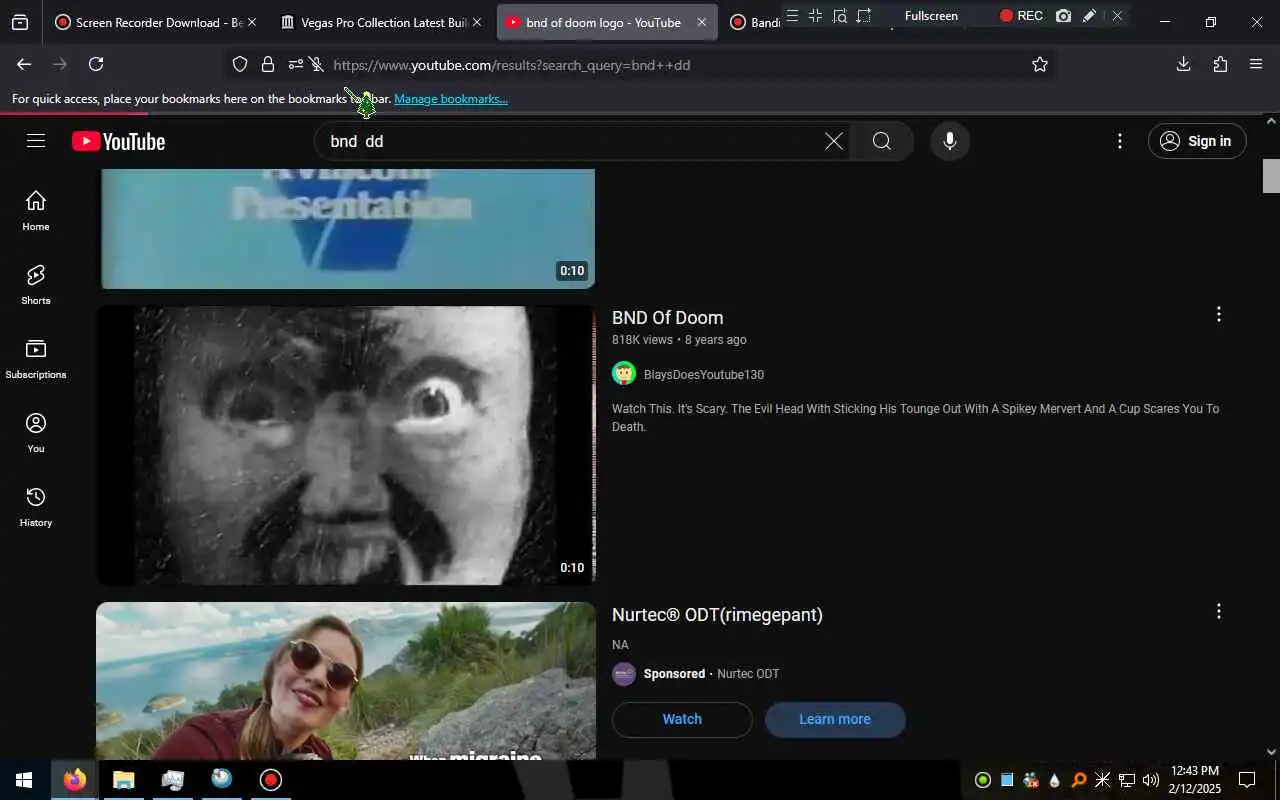Viewport: 1280px width, 800px height.
Task: Open the Windows Start menu
Action: tap(24, 780)
